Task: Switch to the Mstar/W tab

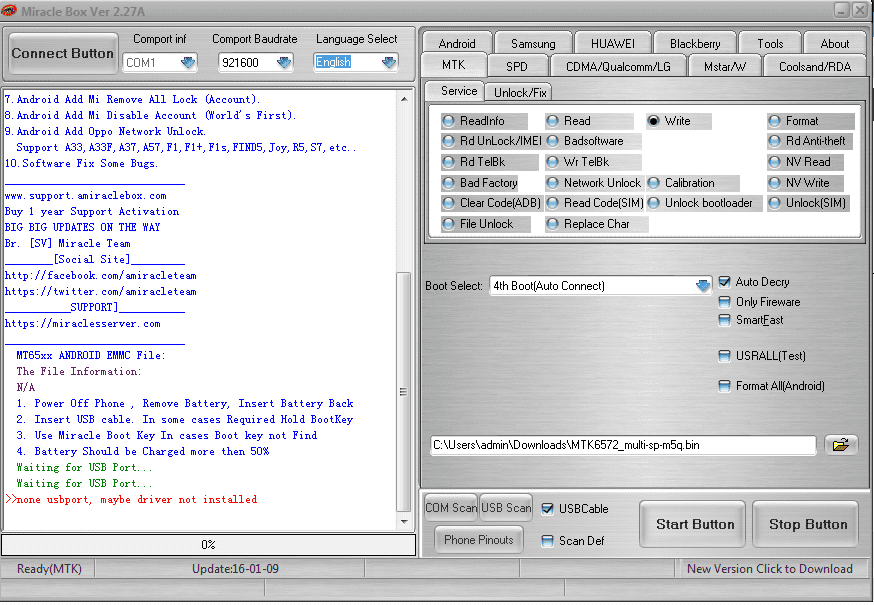Action: [x=725, y=66]
